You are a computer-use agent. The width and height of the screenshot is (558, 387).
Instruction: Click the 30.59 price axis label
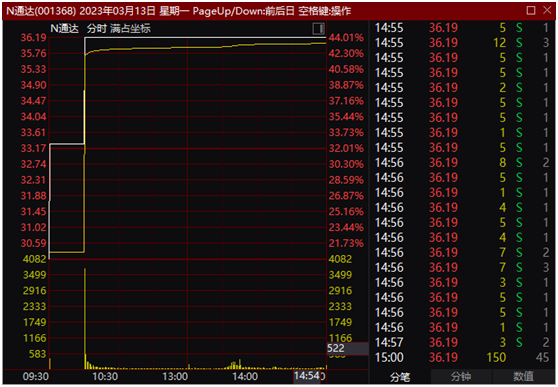pyautogui.click(x=33, y=243)
